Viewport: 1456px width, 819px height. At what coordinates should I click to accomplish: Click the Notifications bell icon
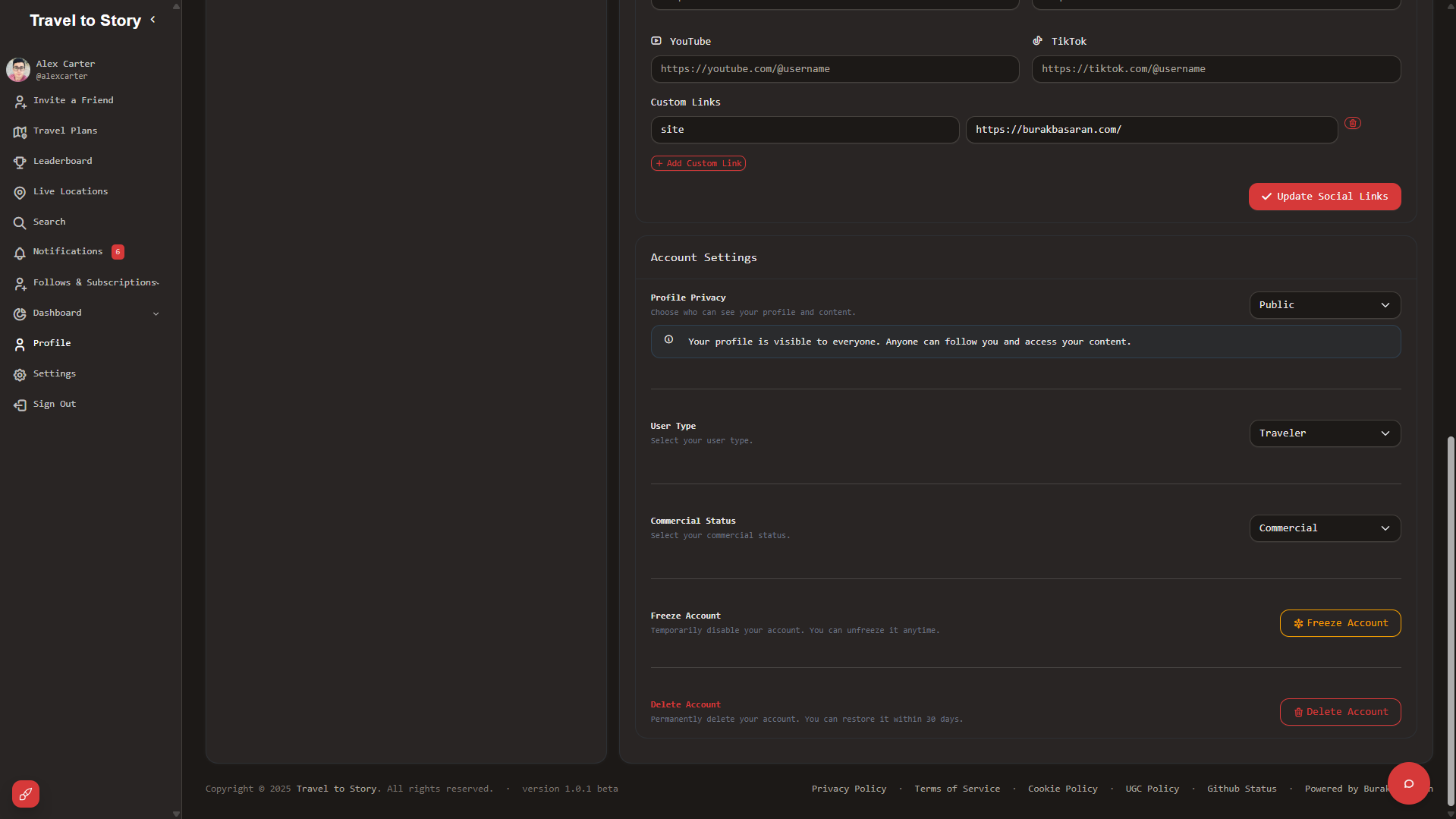click(20, 253)
